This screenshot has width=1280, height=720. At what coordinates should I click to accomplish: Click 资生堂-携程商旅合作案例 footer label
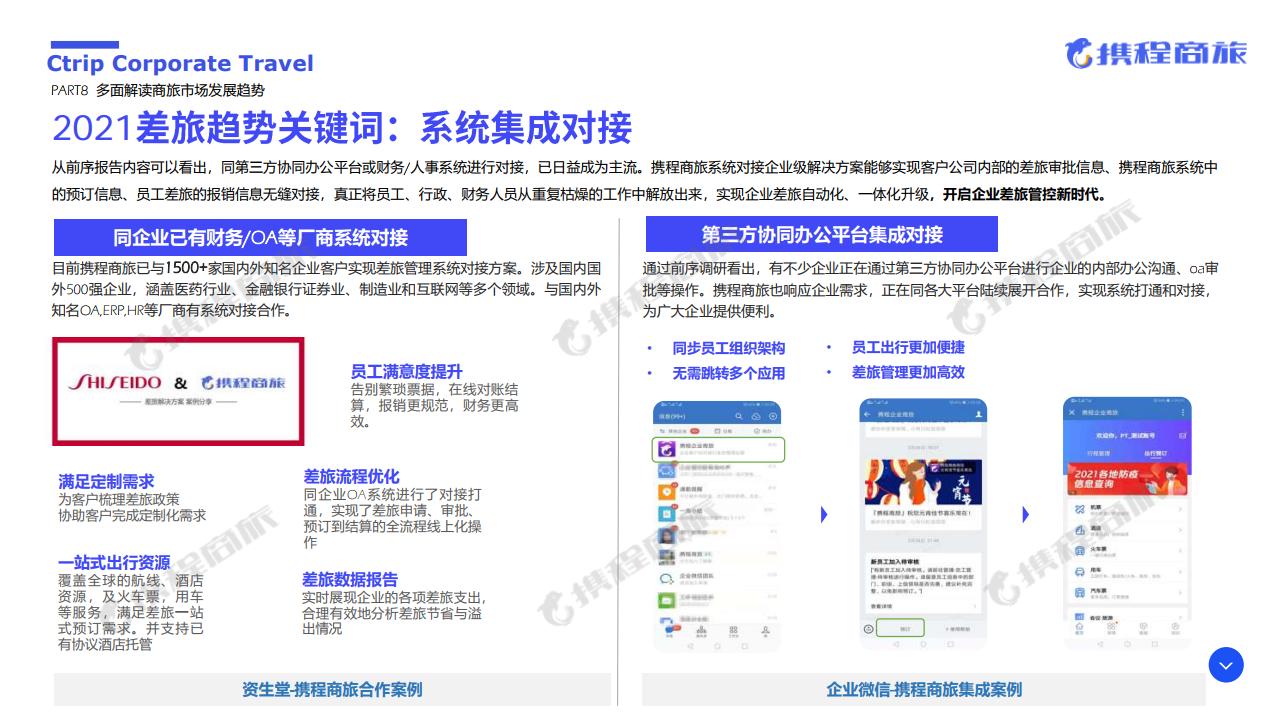332,689
